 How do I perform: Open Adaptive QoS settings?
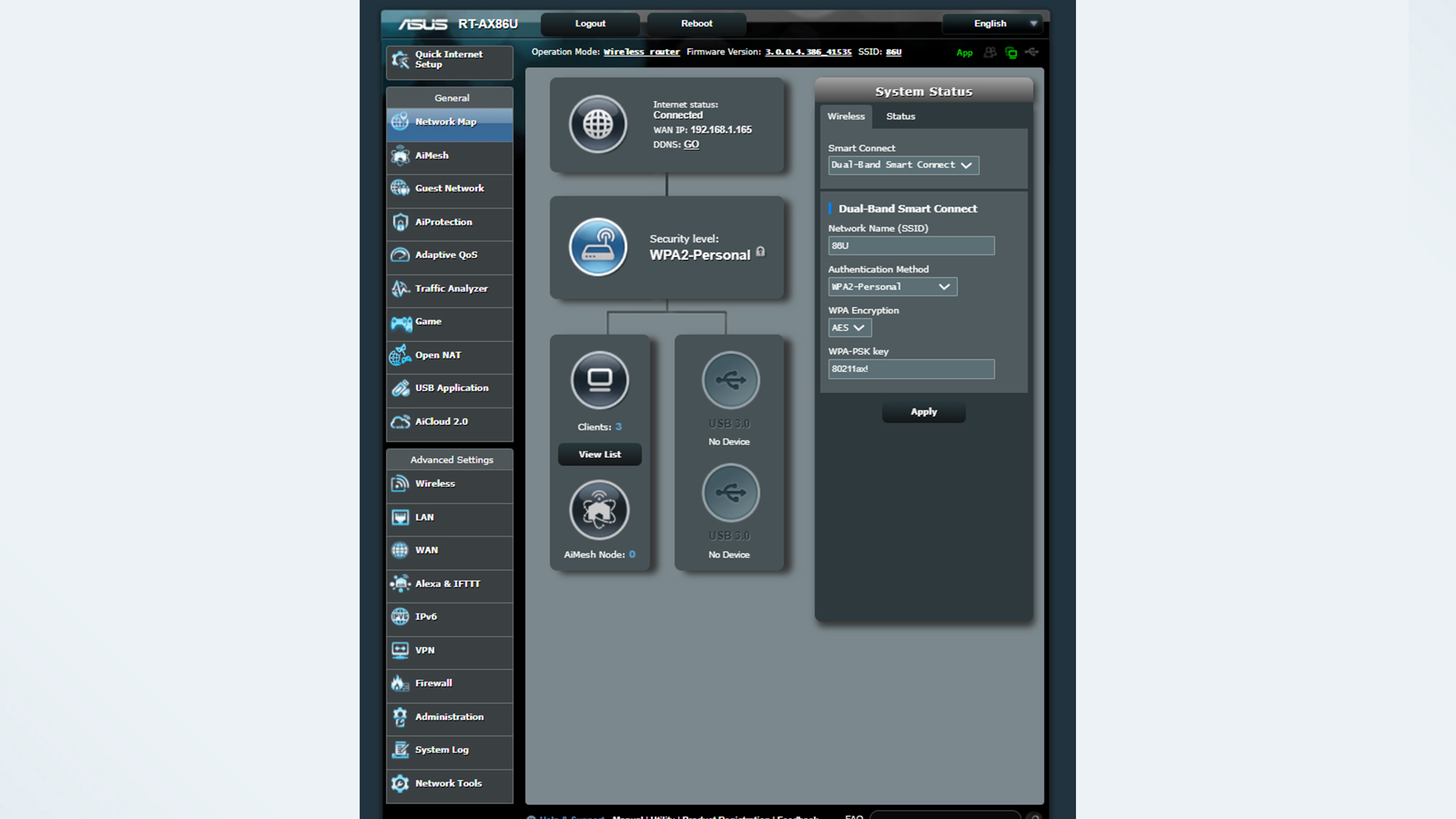(451, 255)
